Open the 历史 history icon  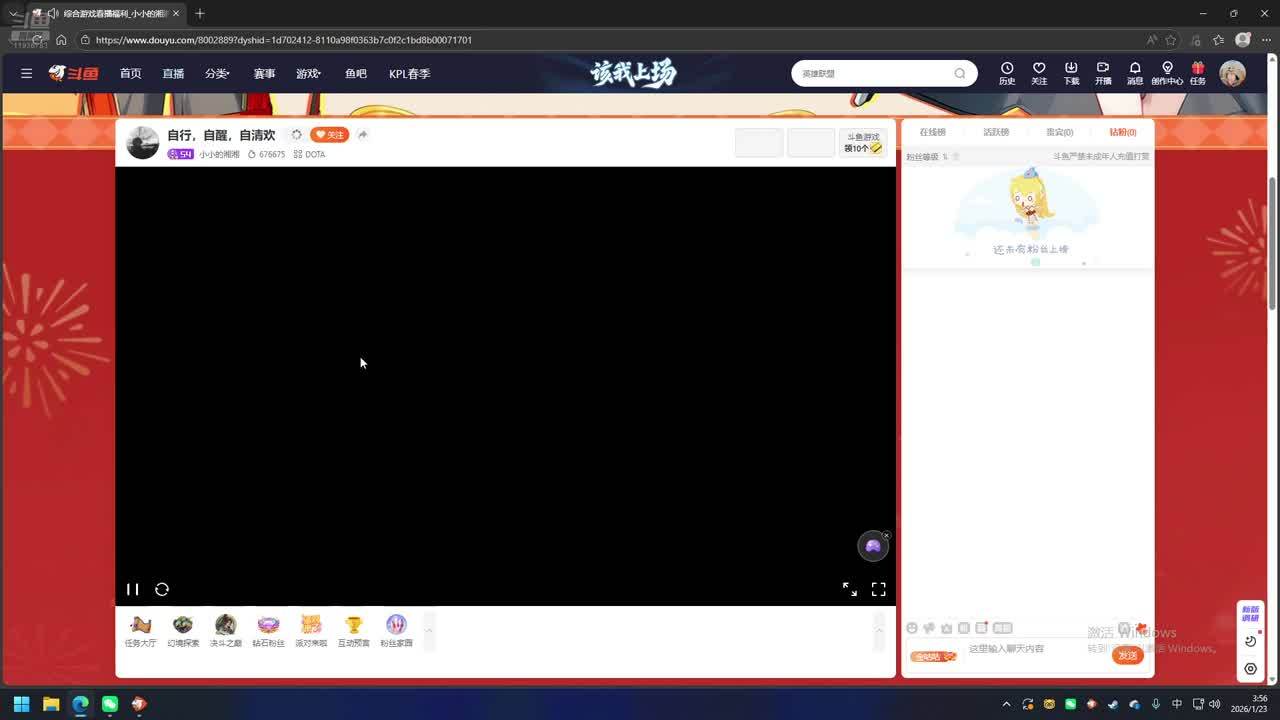pos(1007,73)
